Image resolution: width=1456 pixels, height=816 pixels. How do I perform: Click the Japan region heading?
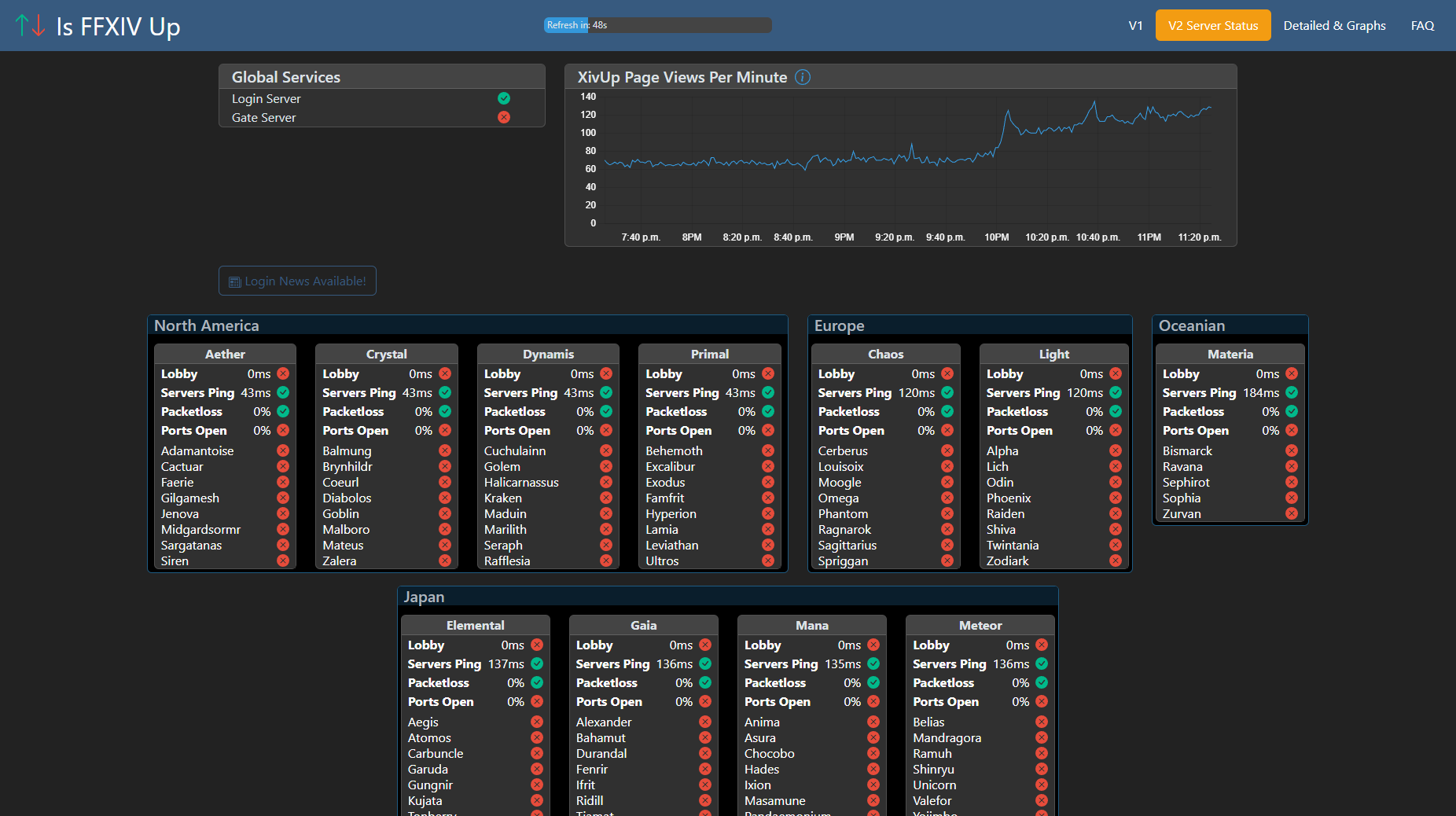tap(425, 597)
